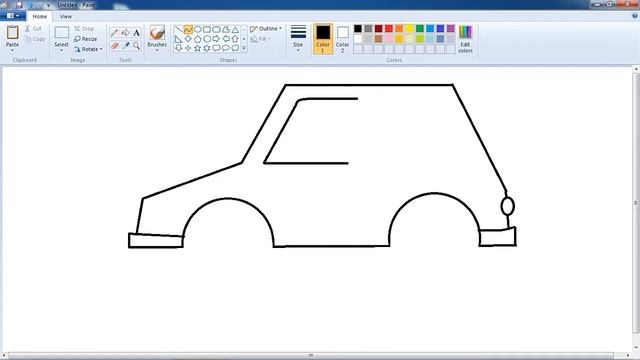
Task: Open the Paint application menu button
Action: [x=13, y=16]
